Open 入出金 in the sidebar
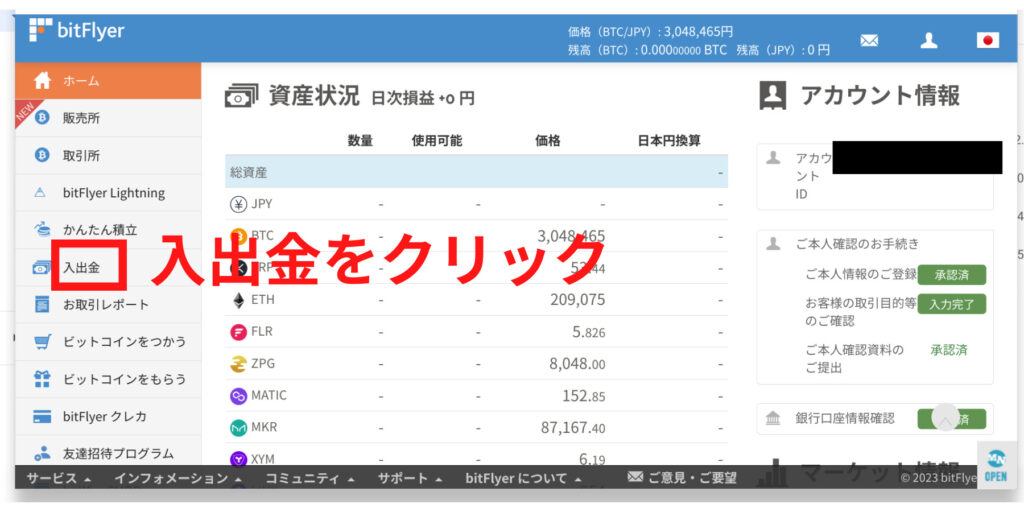 [108, 268]
